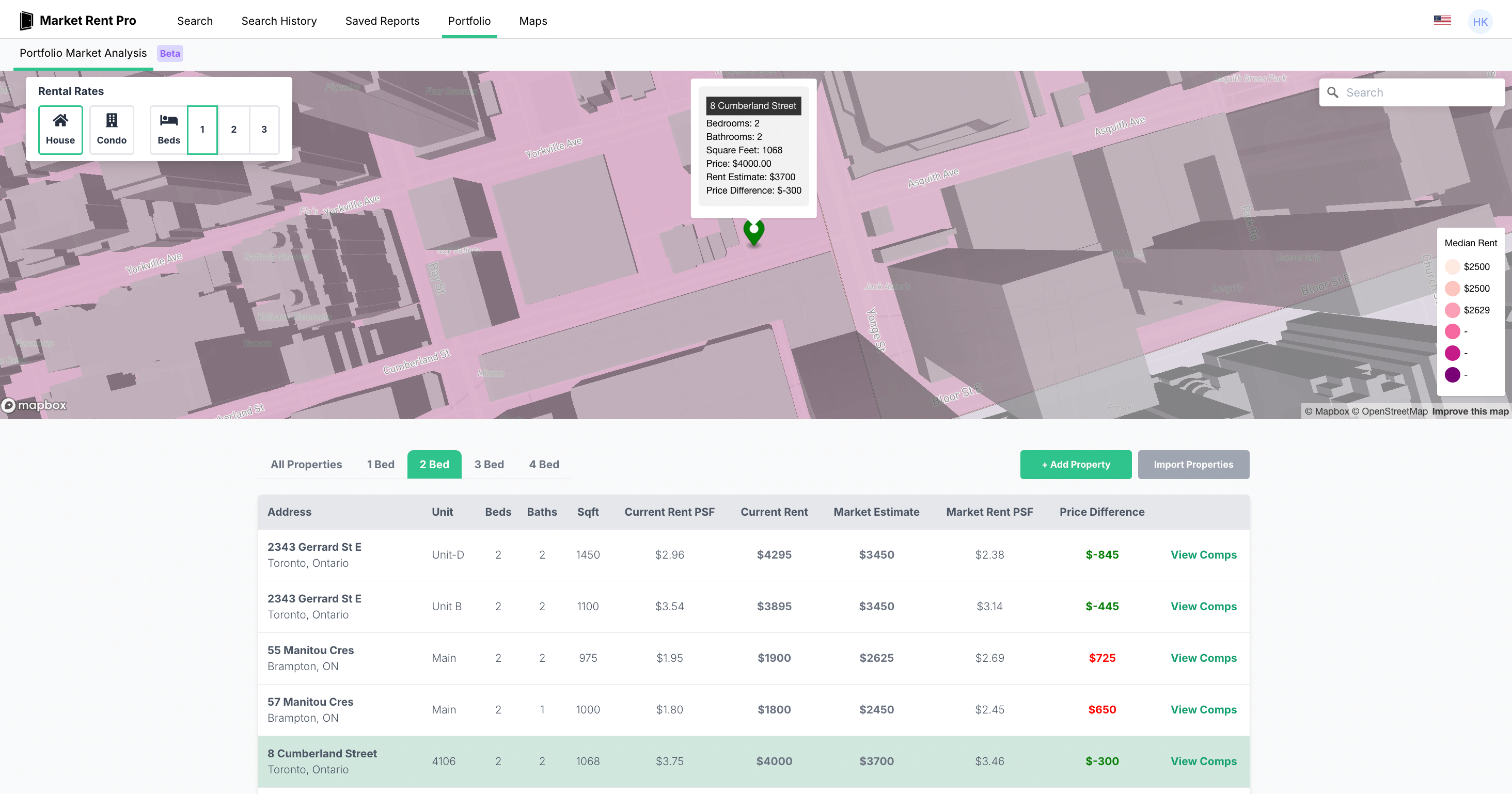
Task: Switch to the All Properties tab
Action: [306, 464]
